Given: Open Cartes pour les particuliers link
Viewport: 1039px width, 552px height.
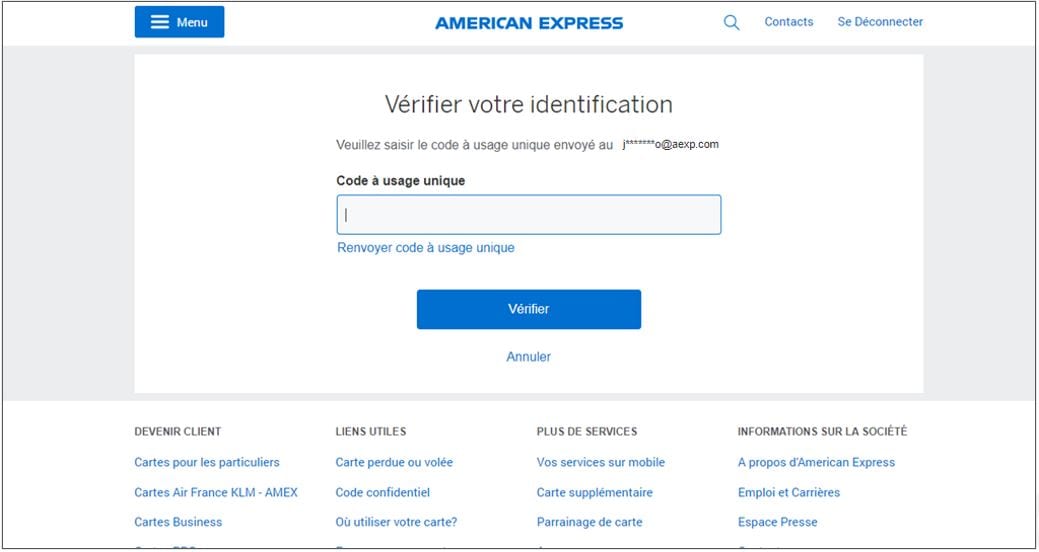Looking at the screenshot, I should tap(207, 463).
